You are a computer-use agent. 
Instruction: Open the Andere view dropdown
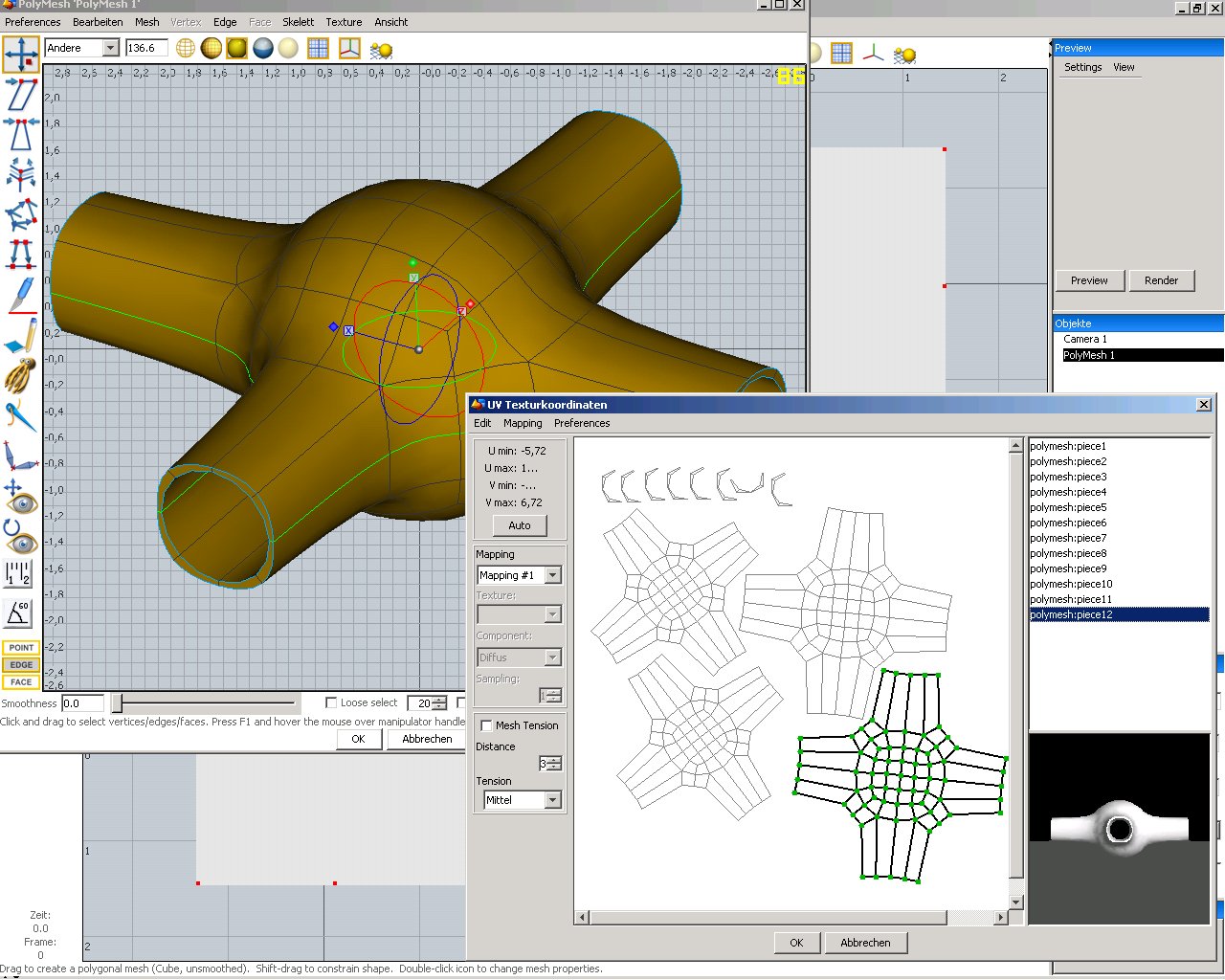pyautogui.click(x=111, y=48)
